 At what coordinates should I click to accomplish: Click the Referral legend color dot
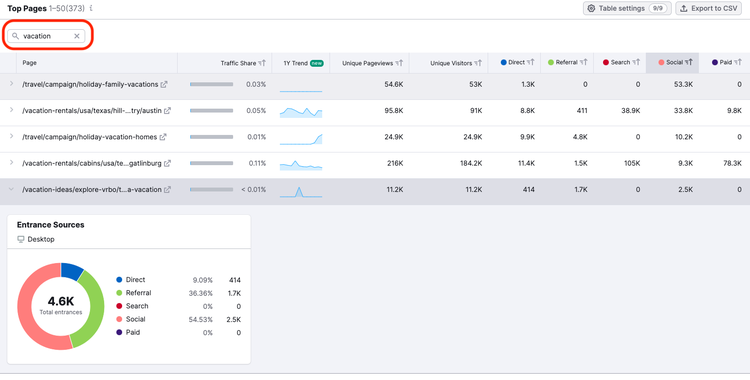pyautogui.click(x=119, y=293)
